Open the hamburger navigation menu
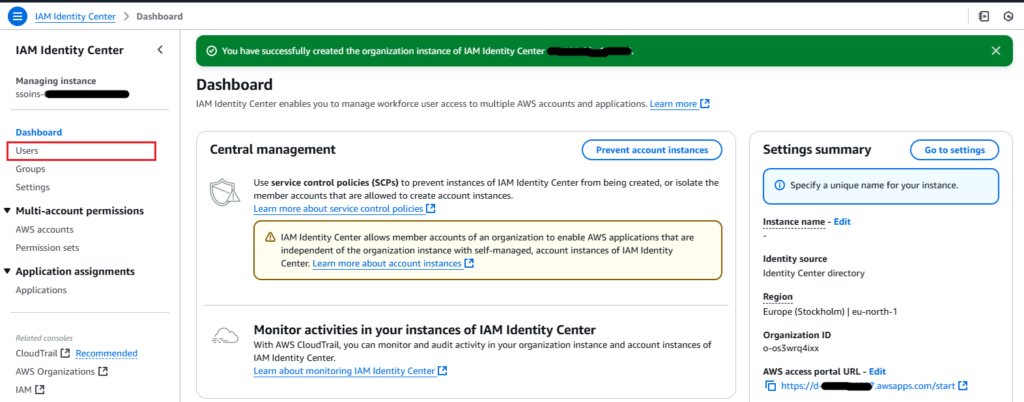Viewport: 1024px width, 402px height. pos(17,16)
